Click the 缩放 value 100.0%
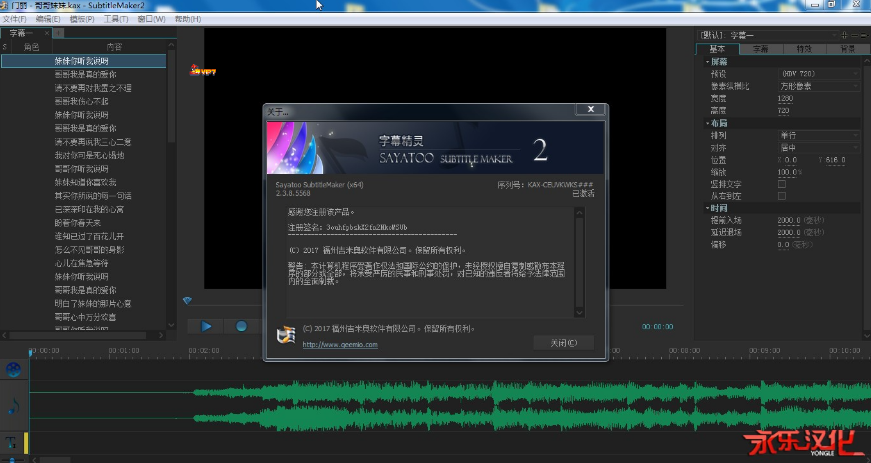This screenshot has width=871, height=463. point(789,172)
